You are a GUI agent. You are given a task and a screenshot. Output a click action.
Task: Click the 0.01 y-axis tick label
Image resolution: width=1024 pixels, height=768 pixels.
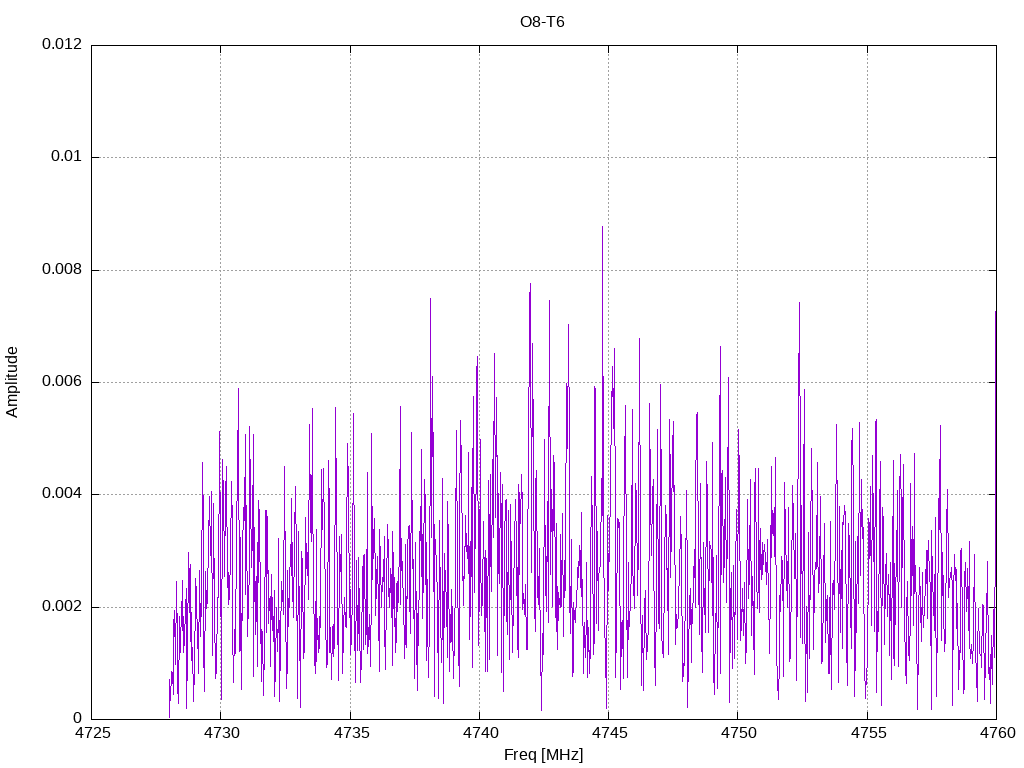[67, 157]
